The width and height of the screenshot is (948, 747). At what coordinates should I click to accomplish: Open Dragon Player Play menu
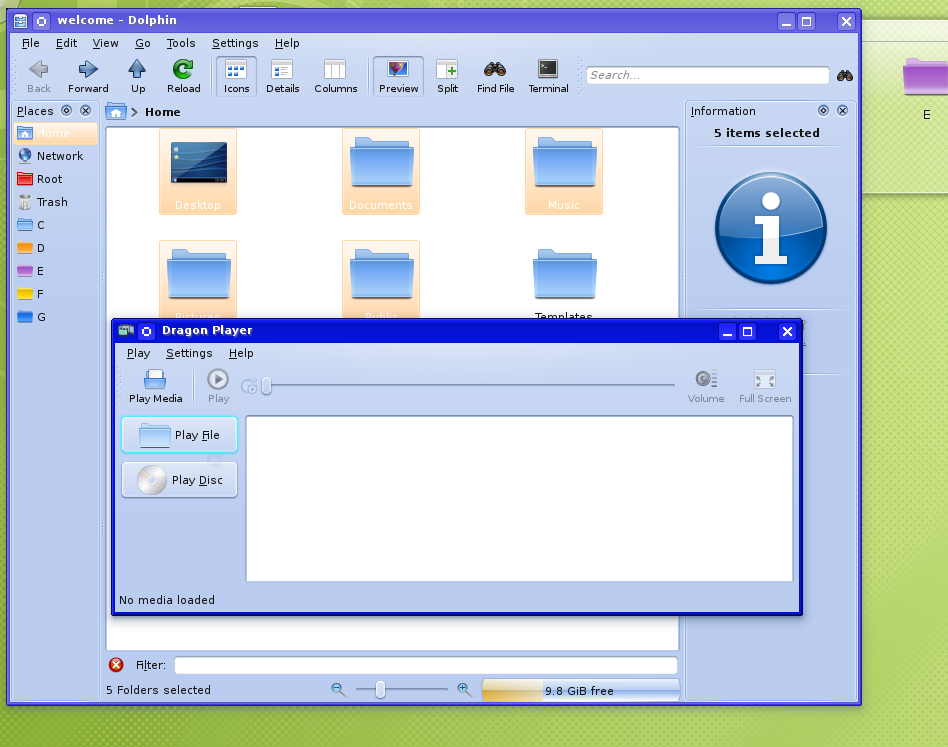pos(138,353)
